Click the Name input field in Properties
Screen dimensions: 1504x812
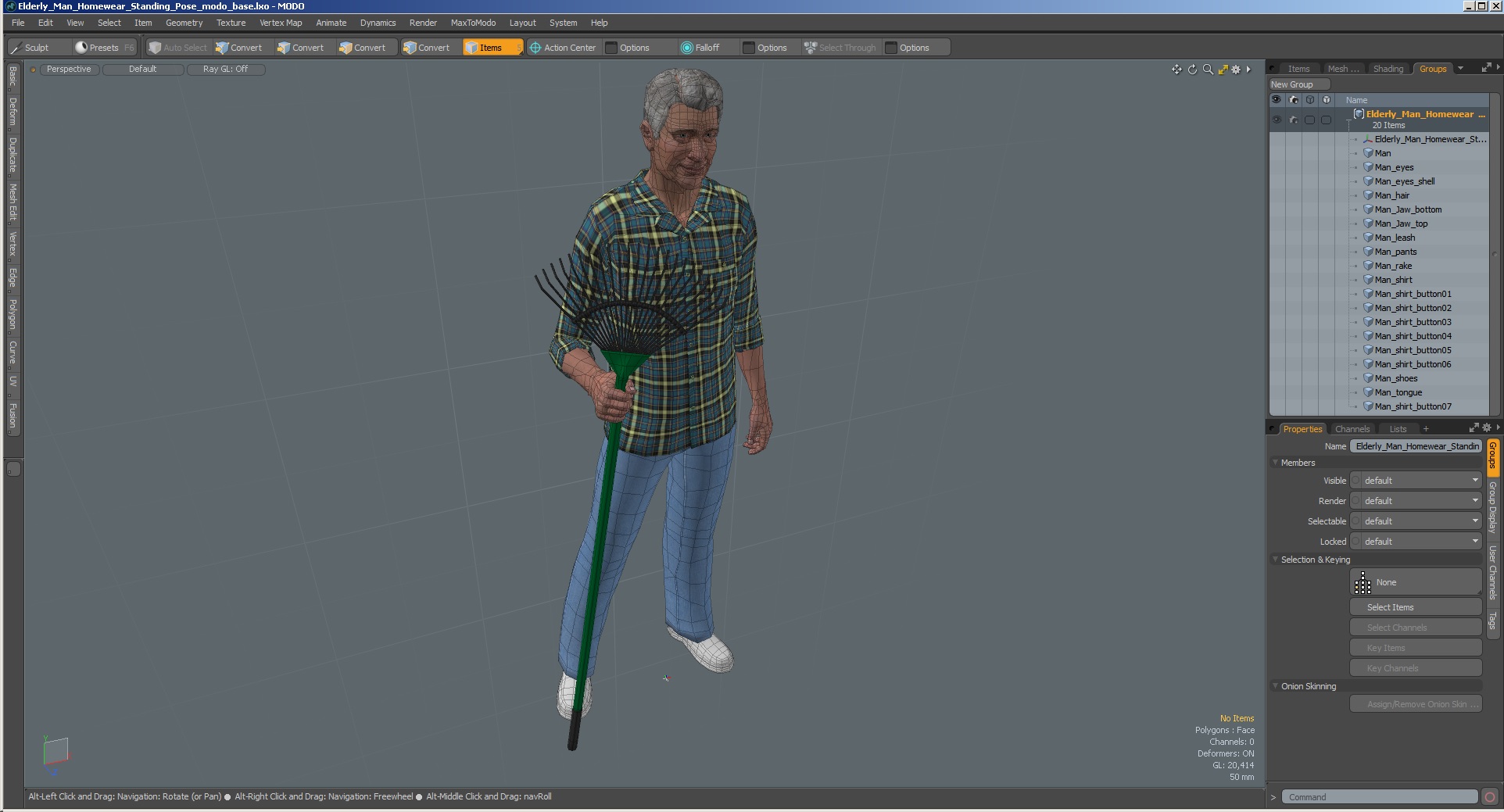1416,446
